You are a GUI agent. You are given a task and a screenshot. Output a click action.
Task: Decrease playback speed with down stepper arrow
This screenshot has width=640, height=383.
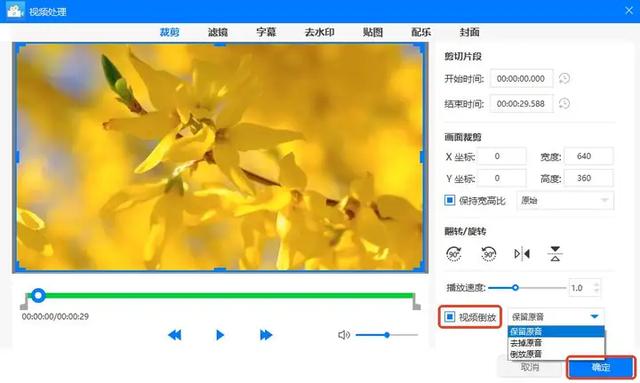597,291
